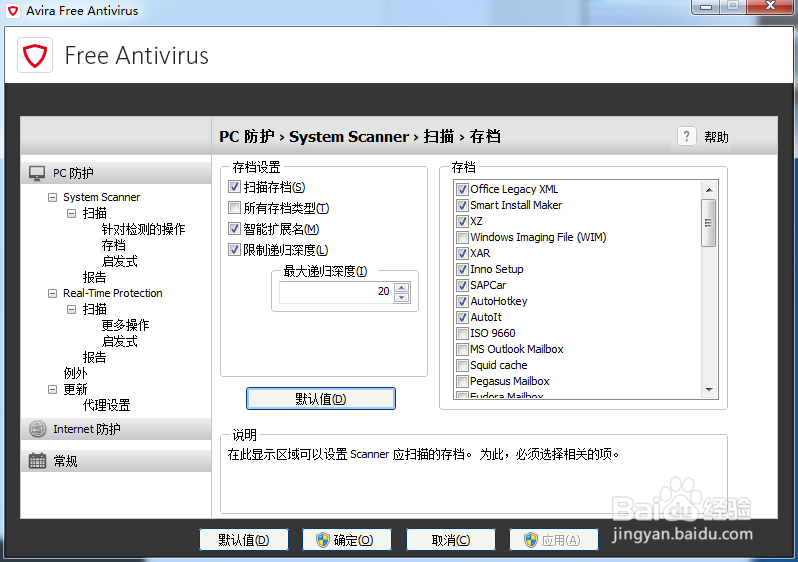
Task: Toggle 扫描存档(S) checkbox
Action: point(234,187)
